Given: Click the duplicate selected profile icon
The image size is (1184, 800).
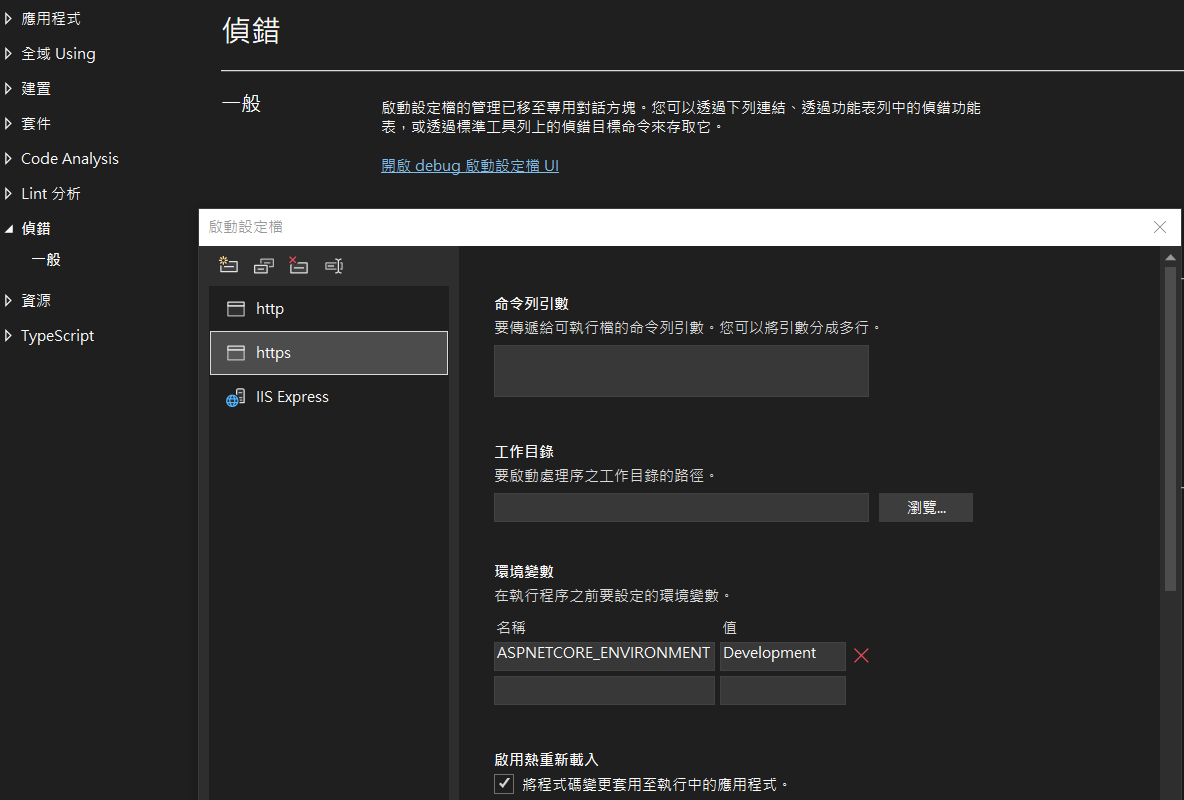Looking at the screenshot, I should 264,266.
